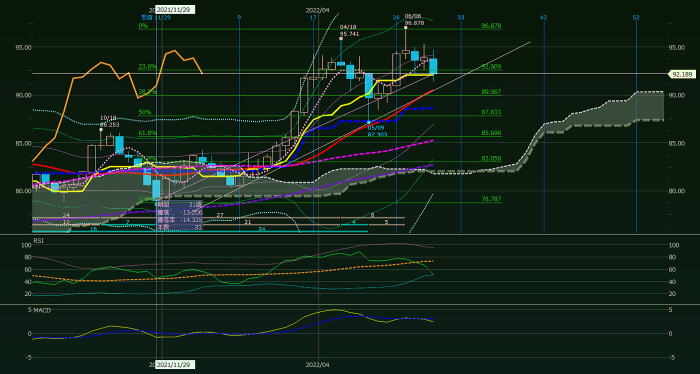Click the 89.067 Fibonacci price label
Viewport: 700px width, 374px height.
(491, 92)
